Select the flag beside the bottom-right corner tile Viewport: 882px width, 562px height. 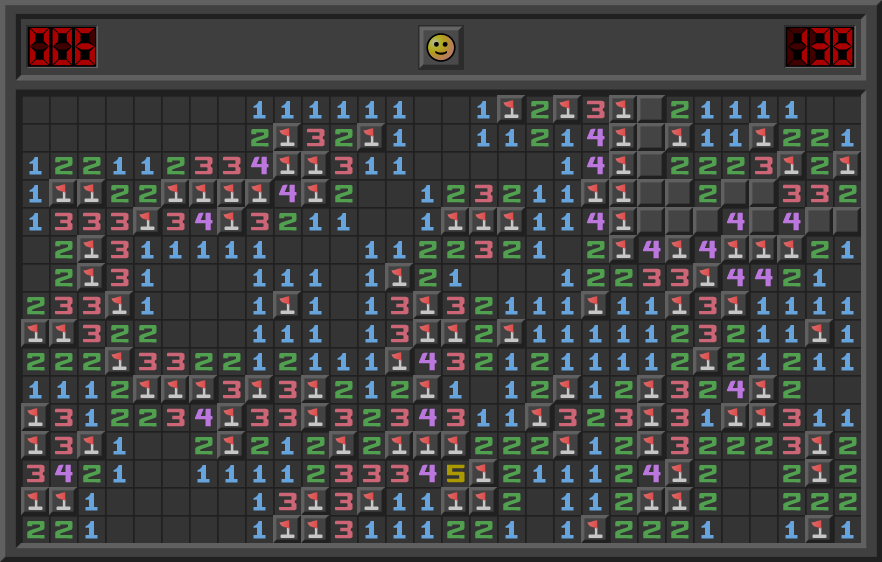[x=820, y=529]
